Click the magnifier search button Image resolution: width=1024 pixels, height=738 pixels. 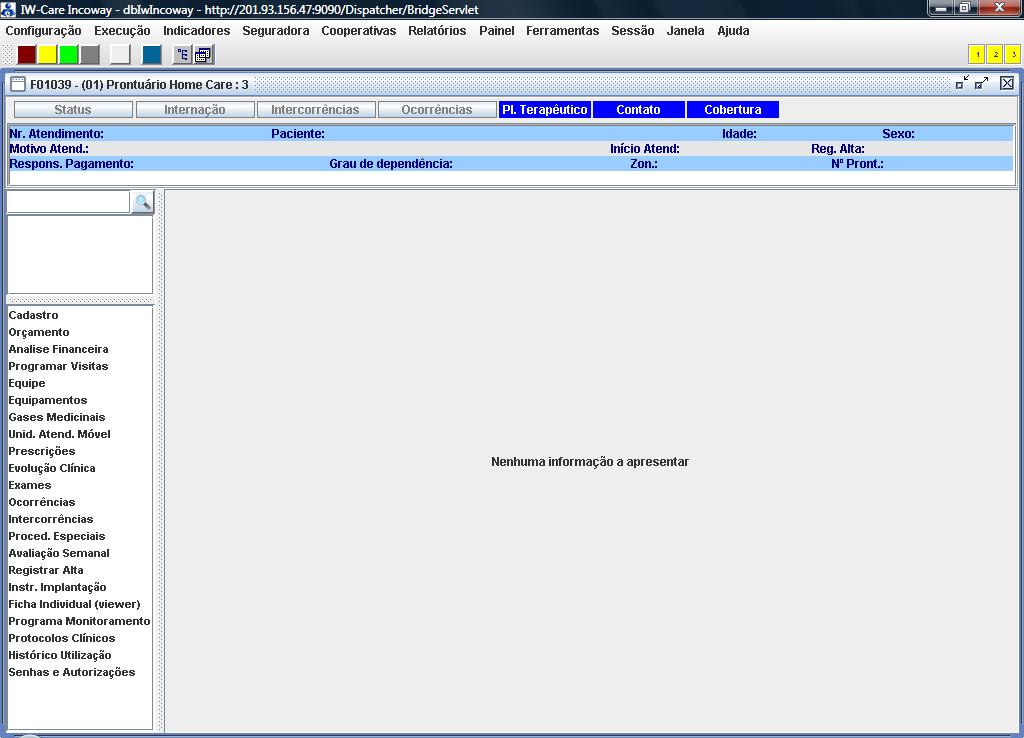[x=142, y=202]
